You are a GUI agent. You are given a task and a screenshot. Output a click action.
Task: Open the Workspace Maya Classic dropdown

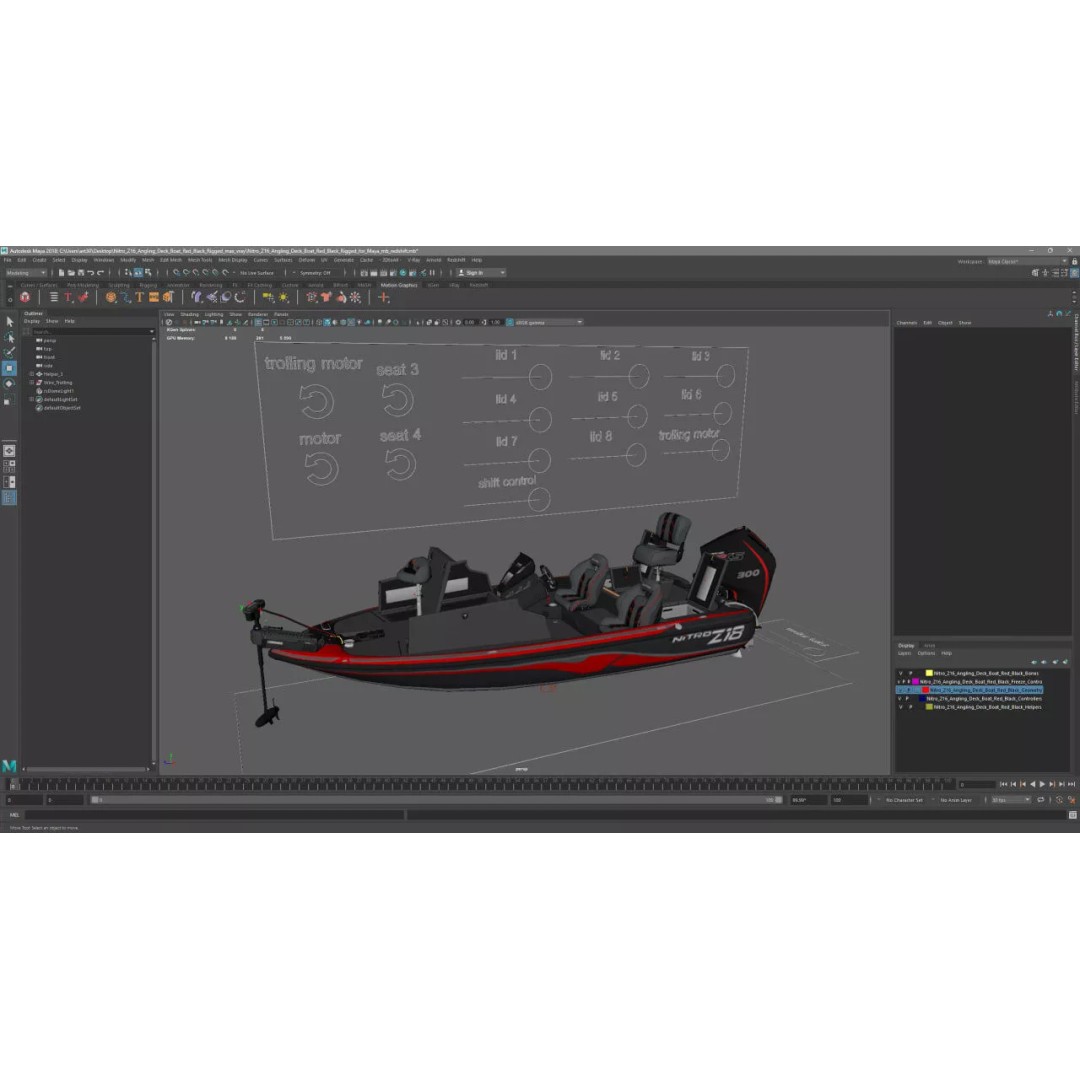click(1027, 262)
